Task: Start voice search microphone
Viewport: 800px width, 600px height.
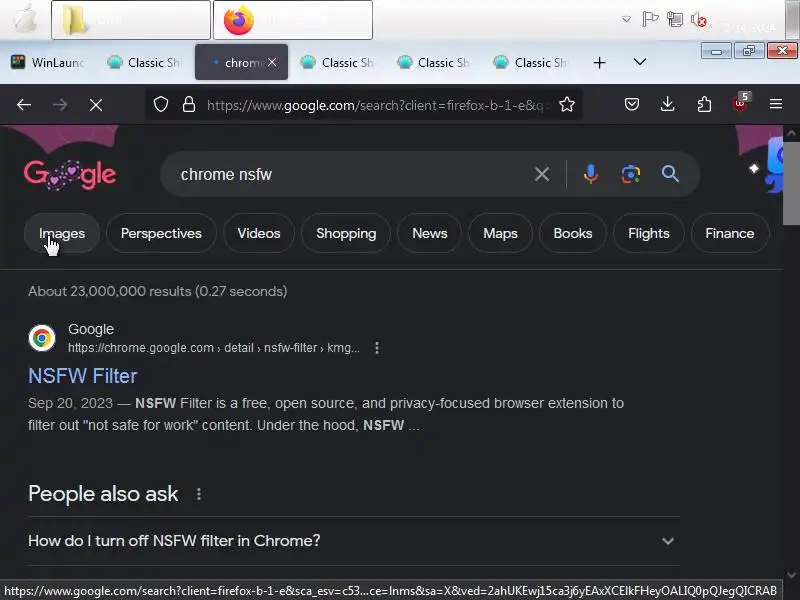Action: click(591, 174)
